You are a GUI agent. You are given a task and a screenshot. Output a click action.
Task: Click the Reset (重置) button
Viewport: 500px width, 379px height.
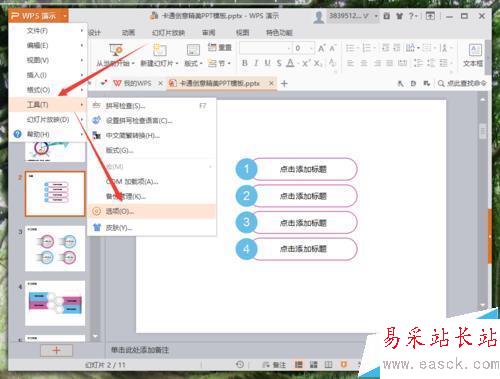coord(220,48)
